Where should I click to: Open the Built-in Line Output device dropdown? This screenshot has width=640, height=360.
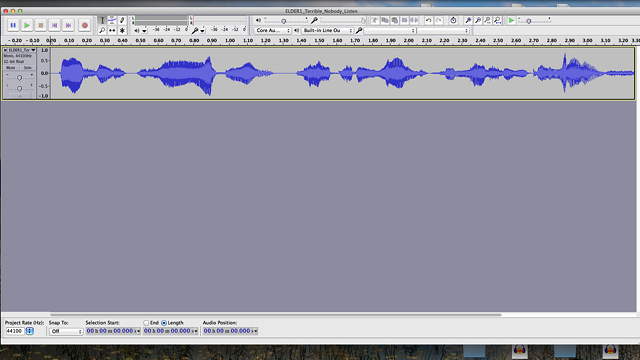pyautogui.click(x=327, y=31)
